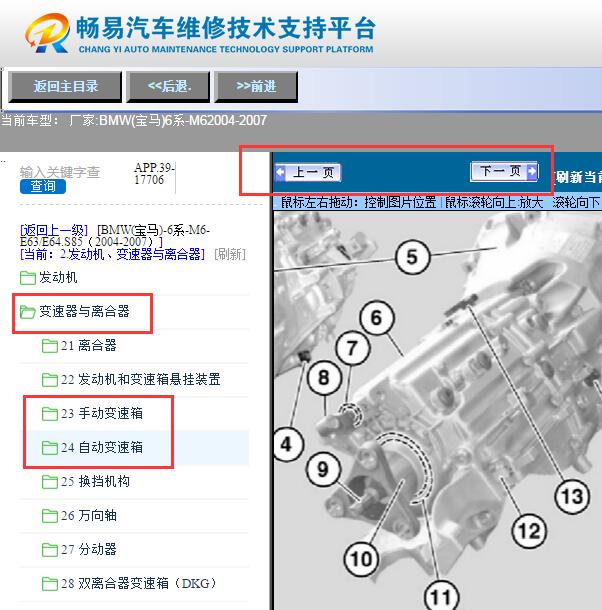Click folder icon of 27 分动器

[50, 550]
